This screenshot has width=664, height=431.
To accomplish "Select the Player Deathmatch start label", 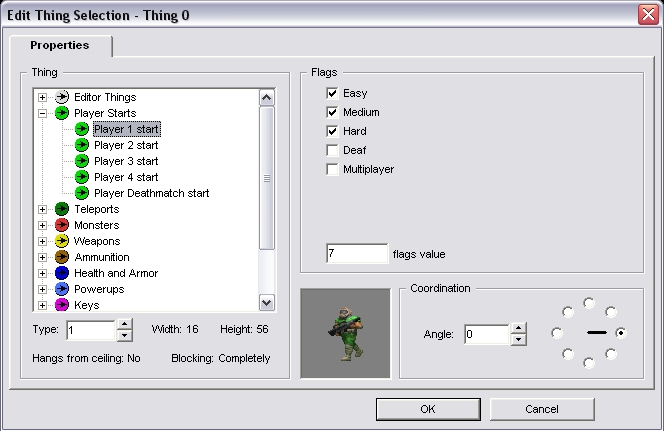I will tap(152, 193).
